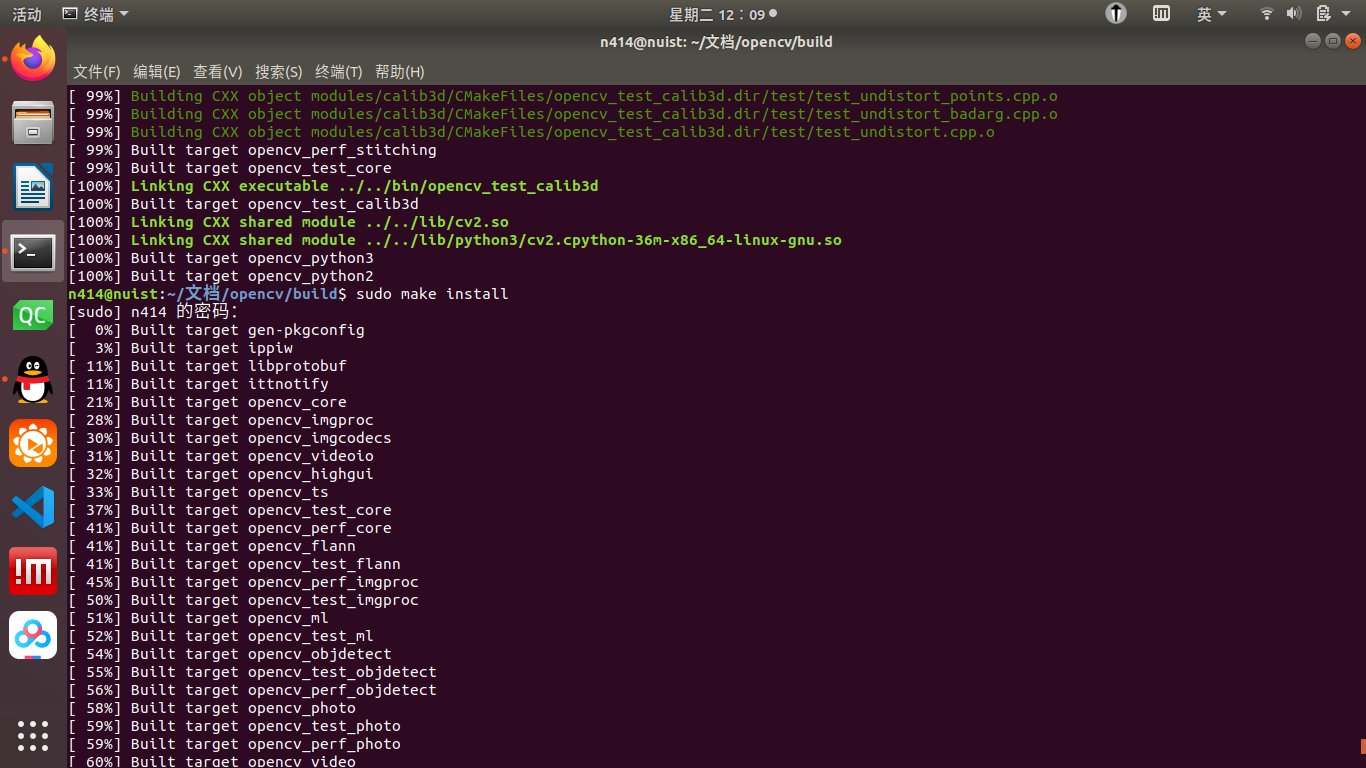Show Applications grid button in dock
The width and height of the screenshot is (1366, 768).
[x=33, y=735]
